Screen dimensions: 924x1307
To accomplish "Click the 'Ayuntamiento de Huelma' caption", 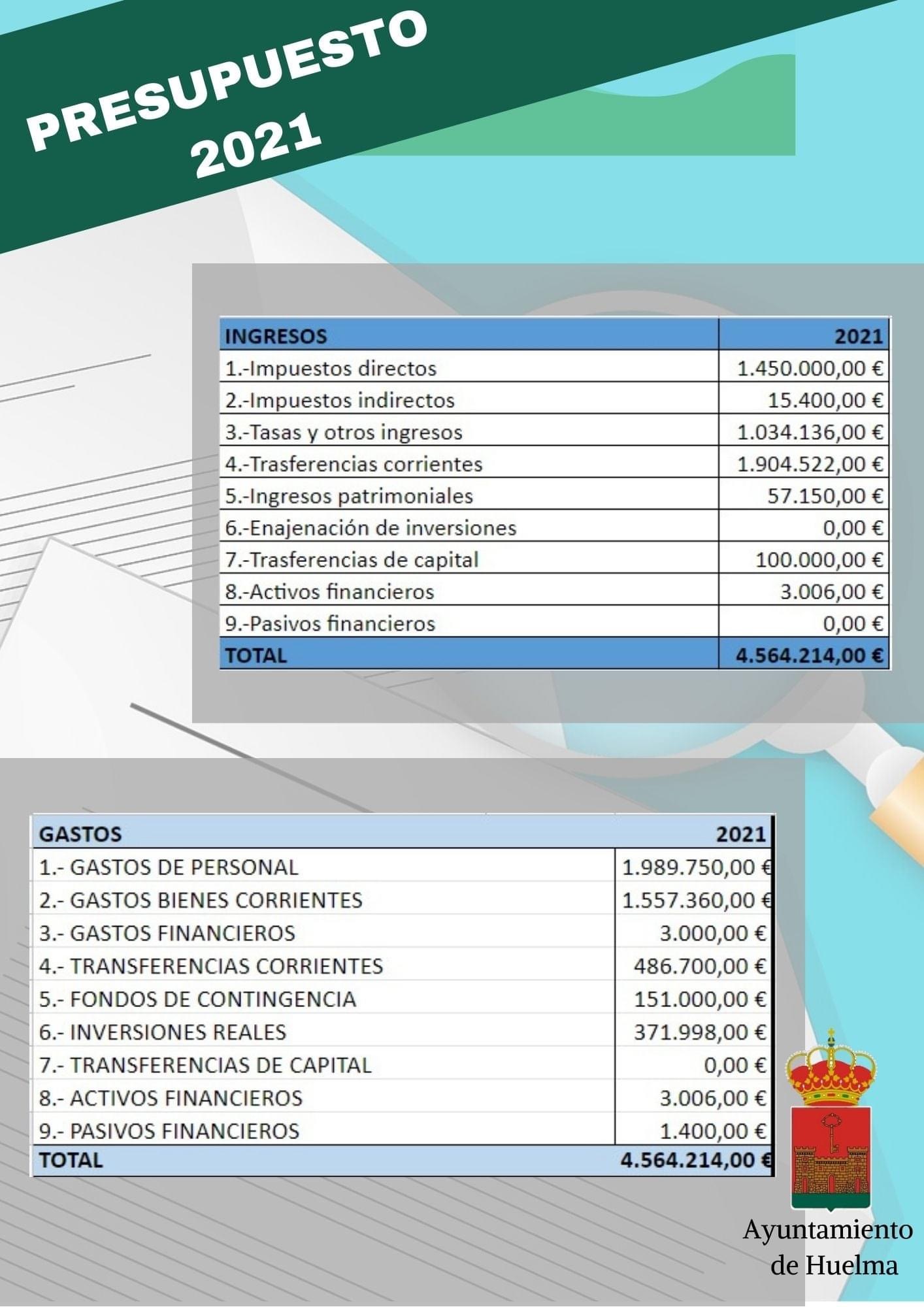I will [x=828, y=1247].
